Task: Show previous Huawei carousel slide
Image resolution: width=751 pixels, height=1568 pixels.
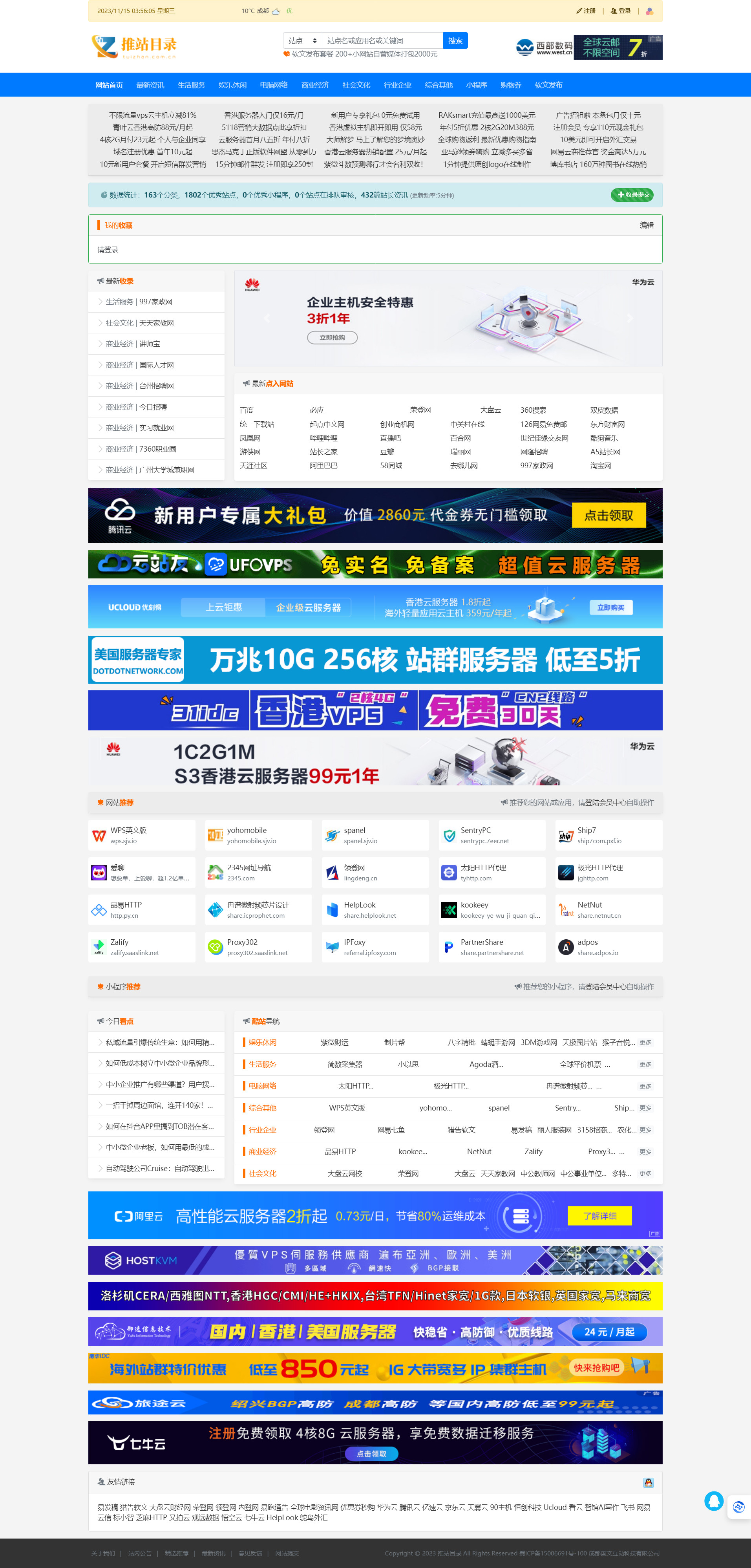Action: coord(267,318)
